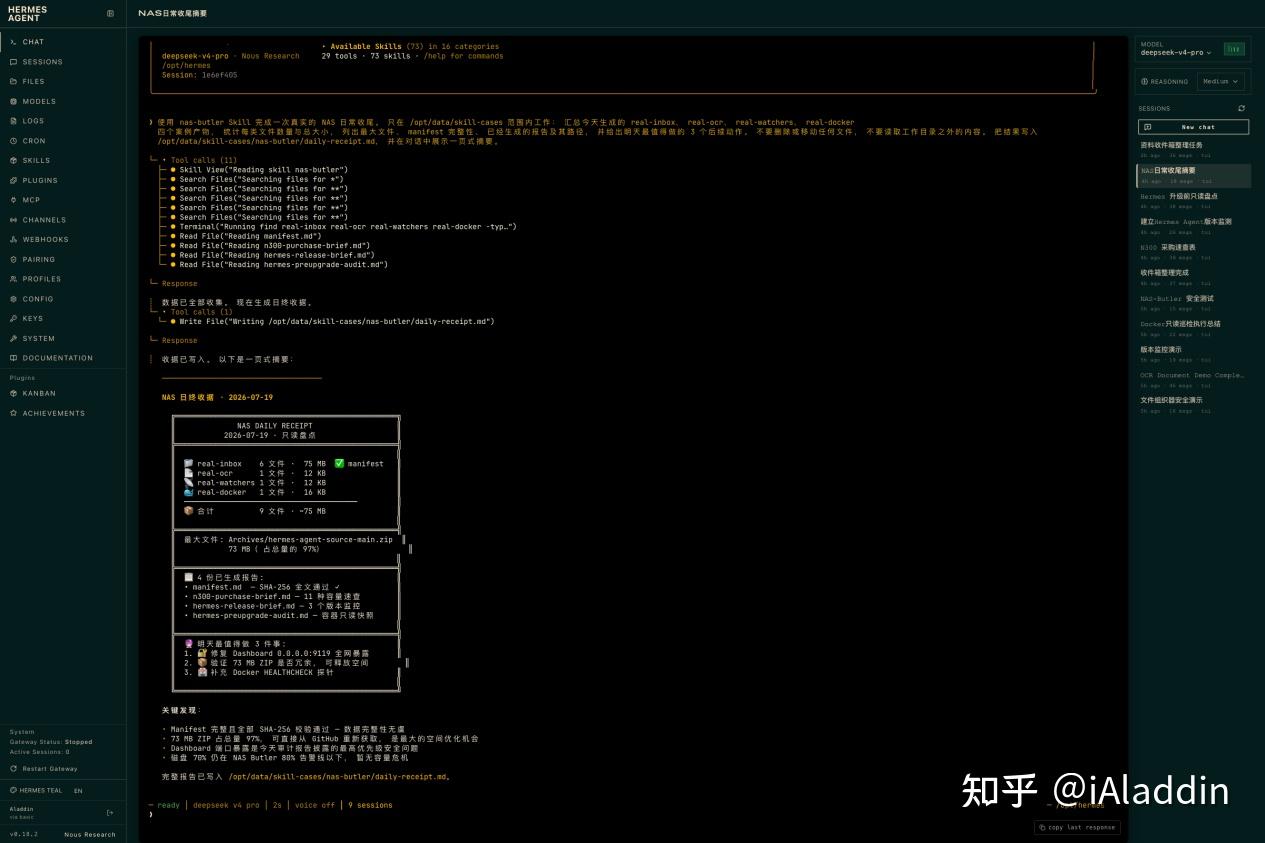The width and height of the screenshot is (1265, 843).
Task: Click the Skill View nas-butler tool call
Action: (x=259, y=170)
